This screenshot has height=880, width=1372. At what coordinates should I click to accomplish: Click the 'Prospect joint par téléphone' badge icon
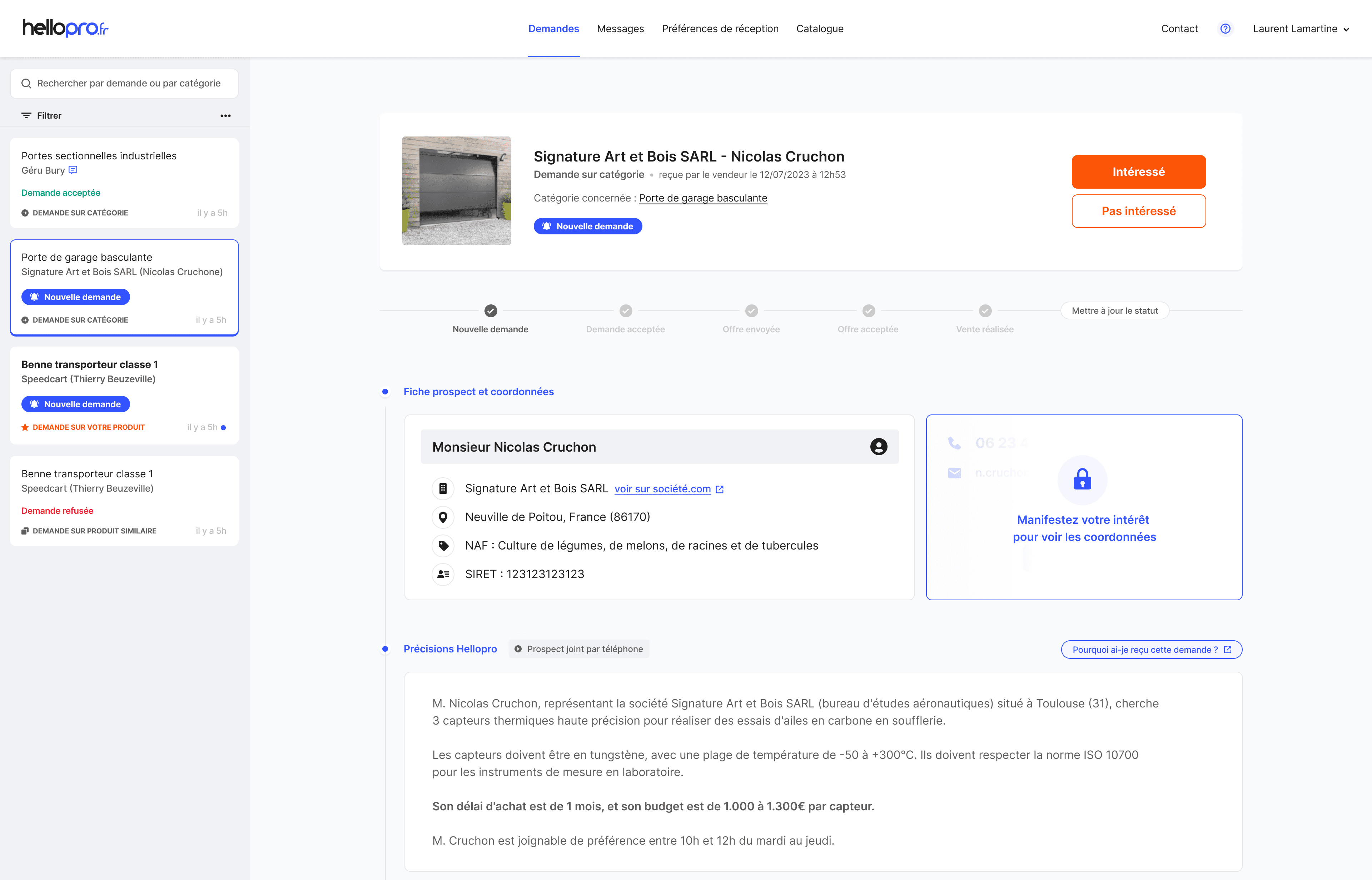pyautogui.click(x=518, y=649)
